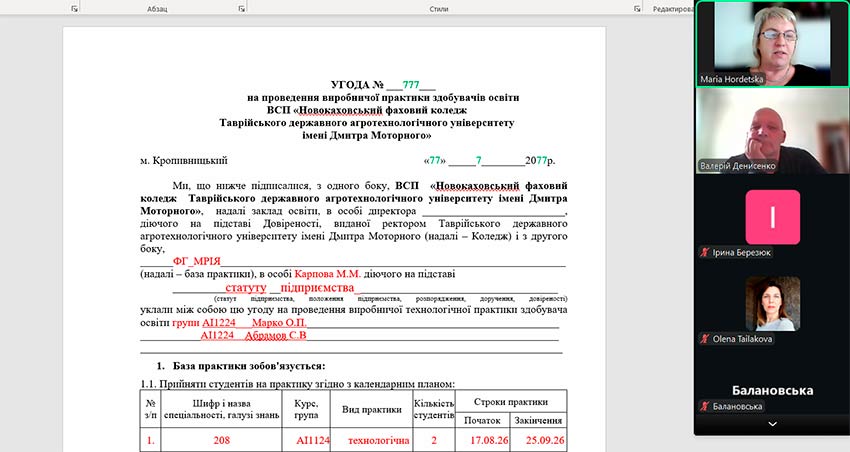Click the Редактирование ribbon group label

[x=673, y=9]
